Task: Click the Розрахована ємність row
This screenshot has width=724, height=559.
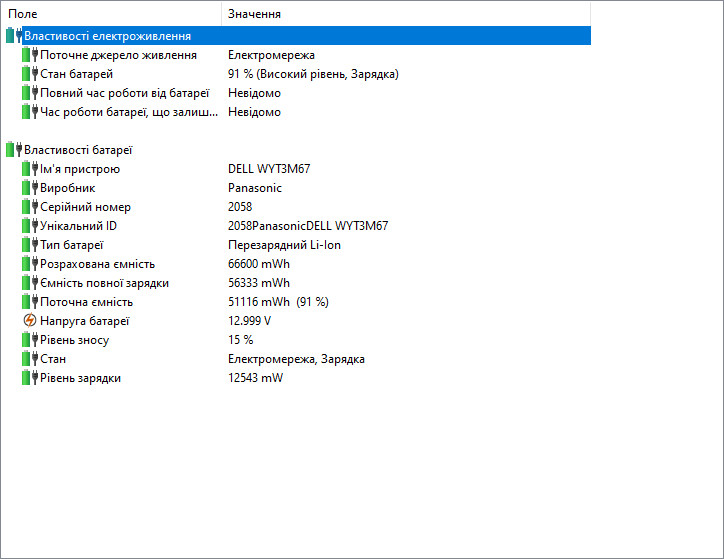Action: click(x=97, y=264)
